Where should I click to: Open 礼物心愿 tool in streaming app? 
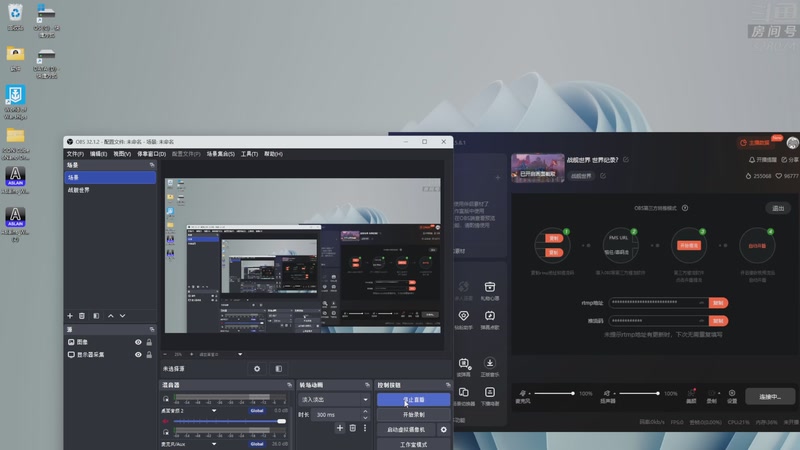tap(489, 291)
